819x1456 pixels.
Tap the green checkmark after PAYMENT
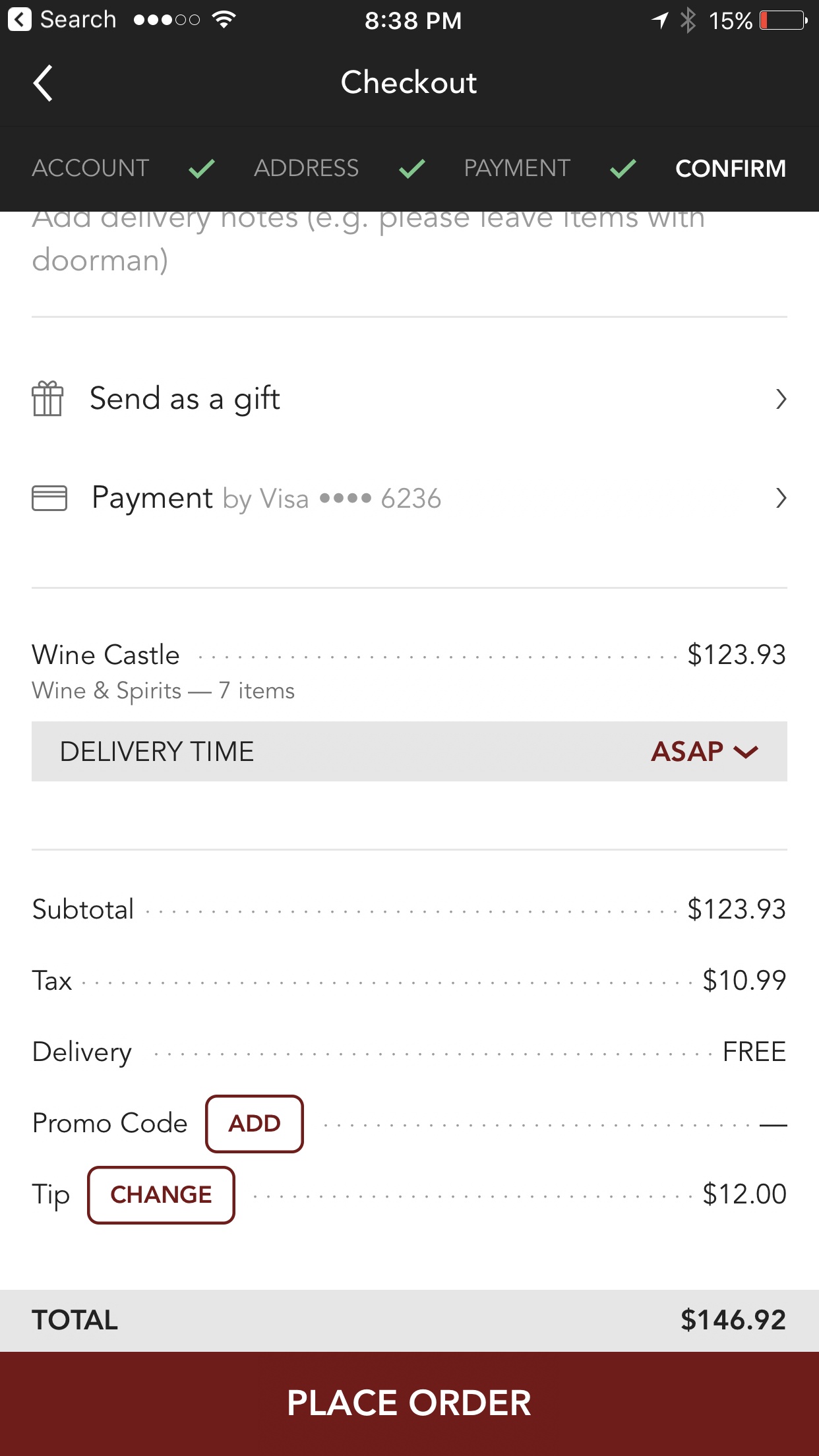622,169
